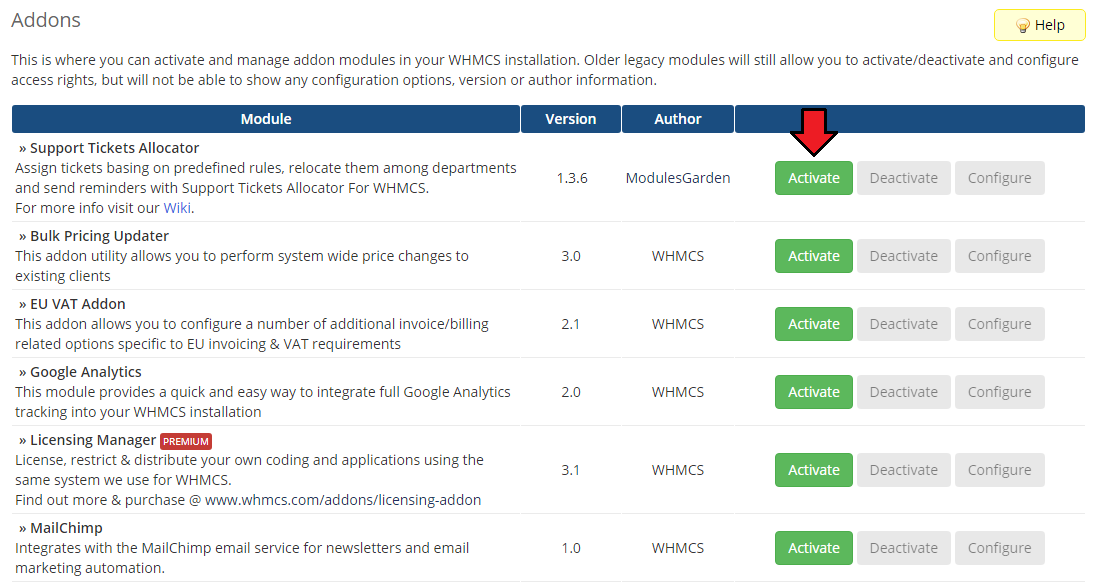Click Deactivate for Support Tickets Allocator
The height and width of the screenshot is (587, 1097).
[903, 178]
